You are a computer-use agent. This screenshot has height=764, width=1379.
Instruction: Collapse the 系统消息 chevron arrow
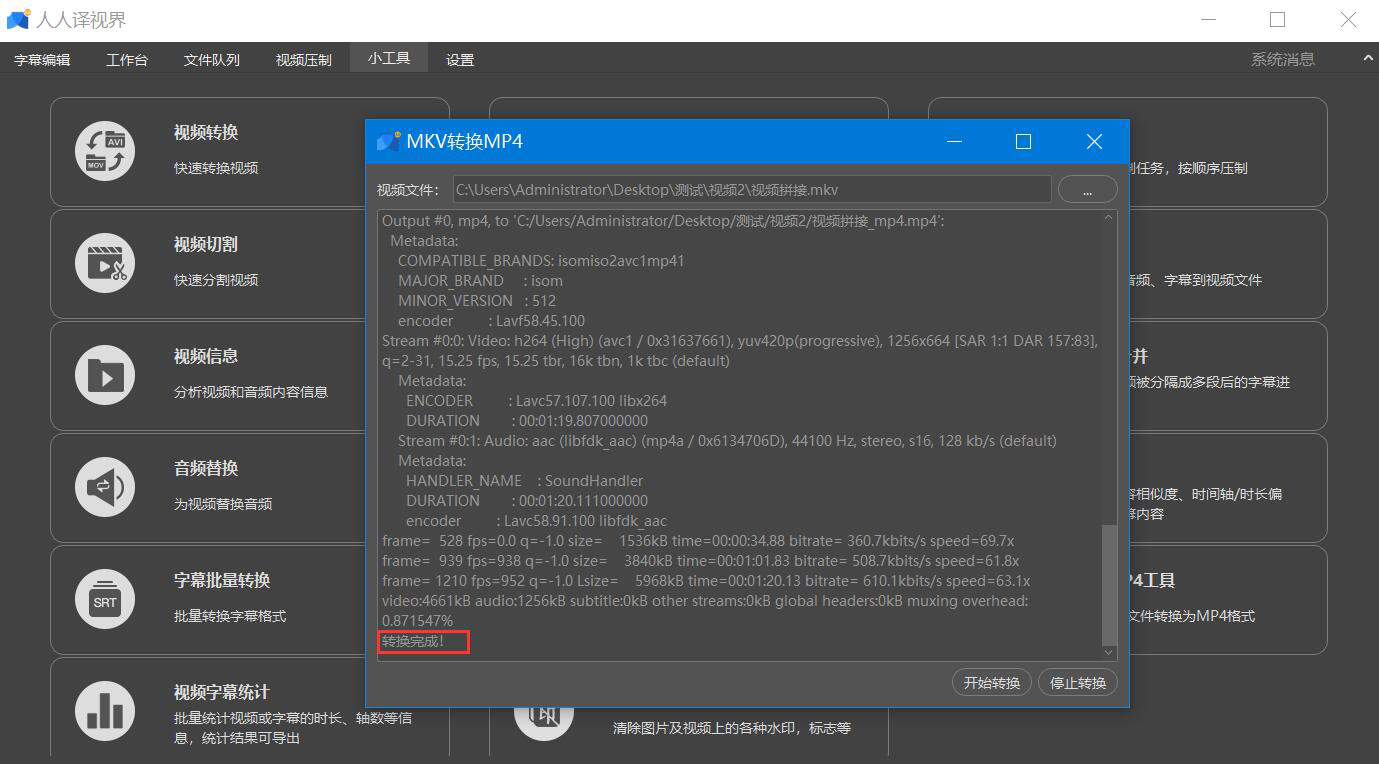click(x=1368, y=59)
